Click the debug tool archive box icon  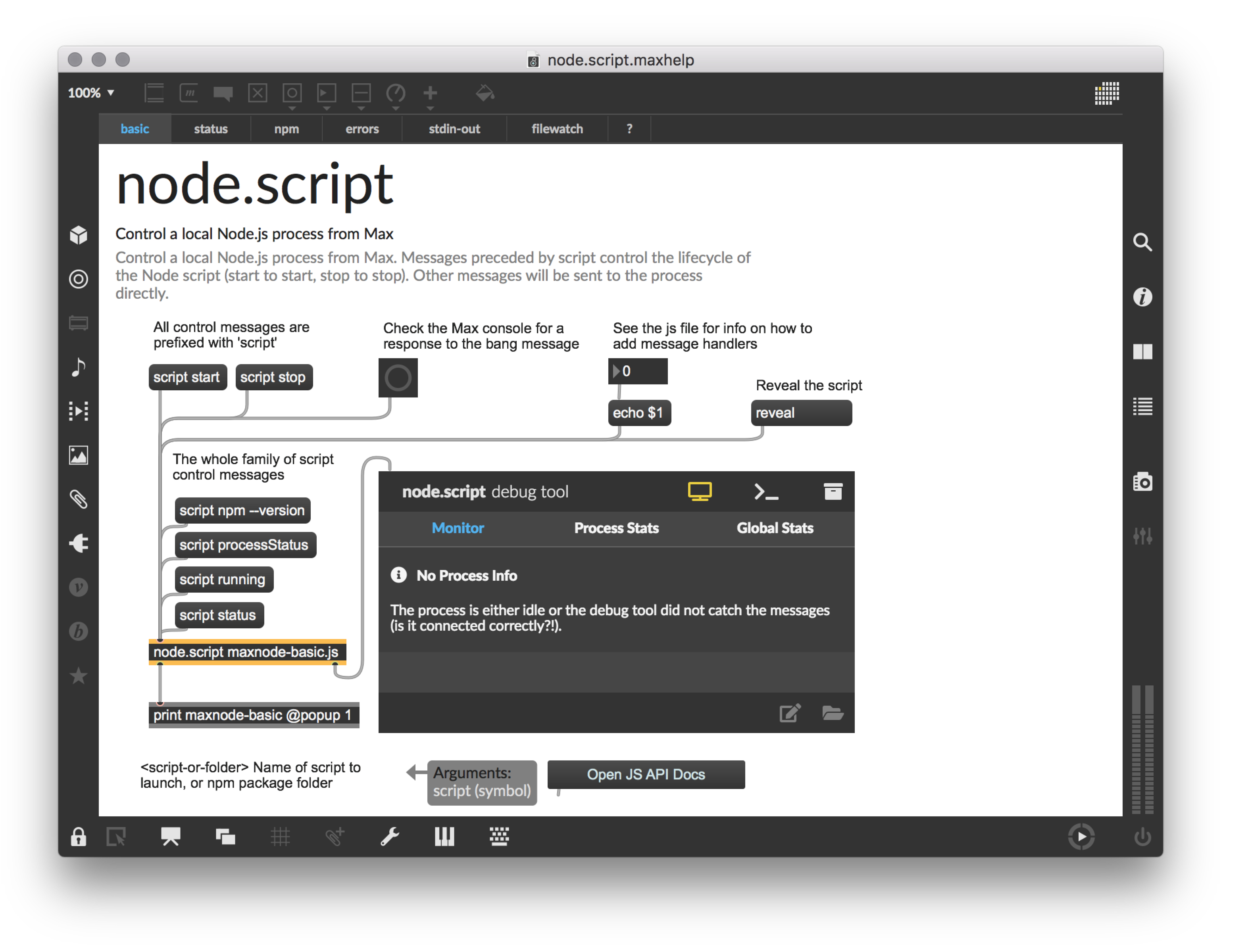pos(832,491)
